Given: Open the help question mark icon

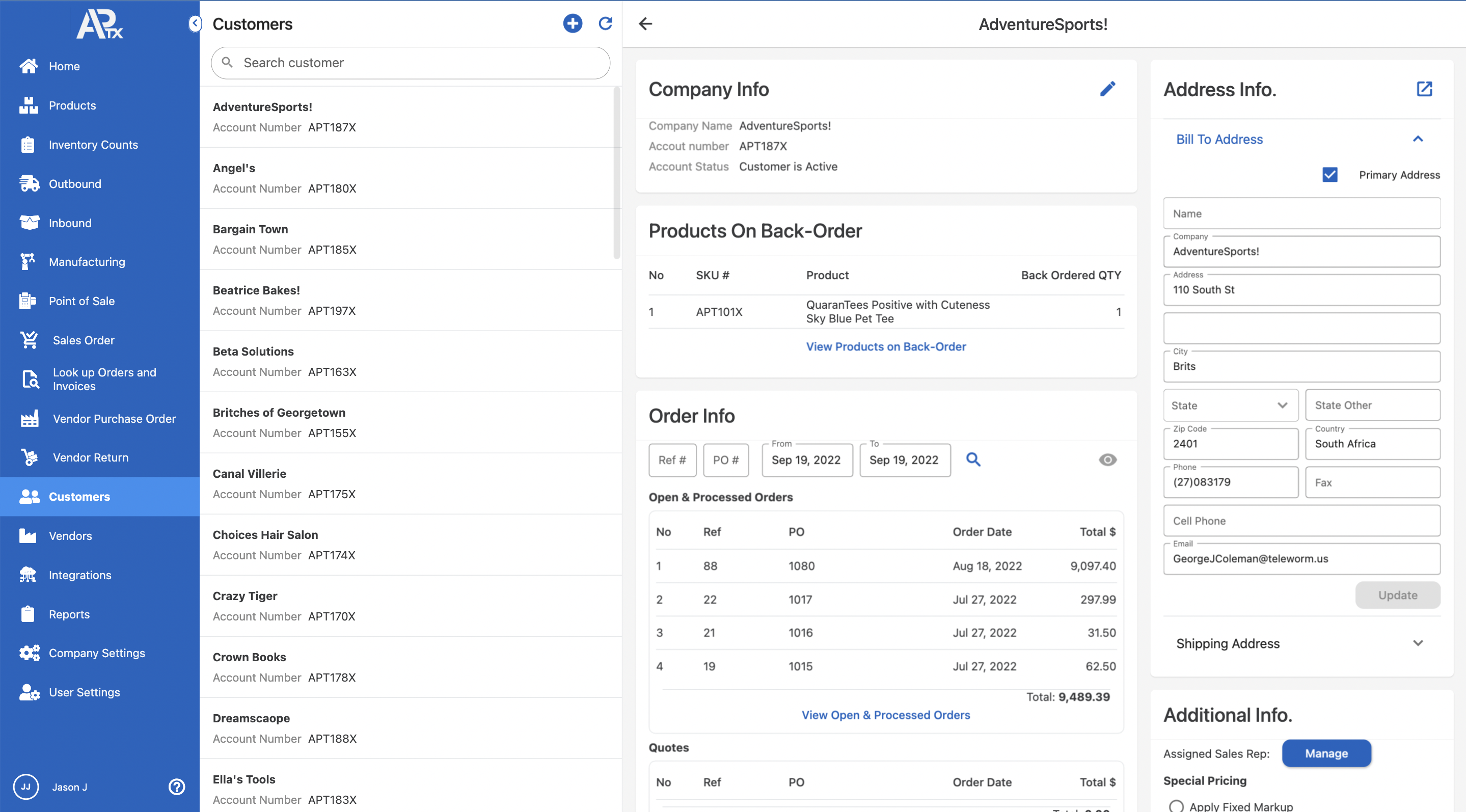Looking at the screenshot, I should [176, 787].
